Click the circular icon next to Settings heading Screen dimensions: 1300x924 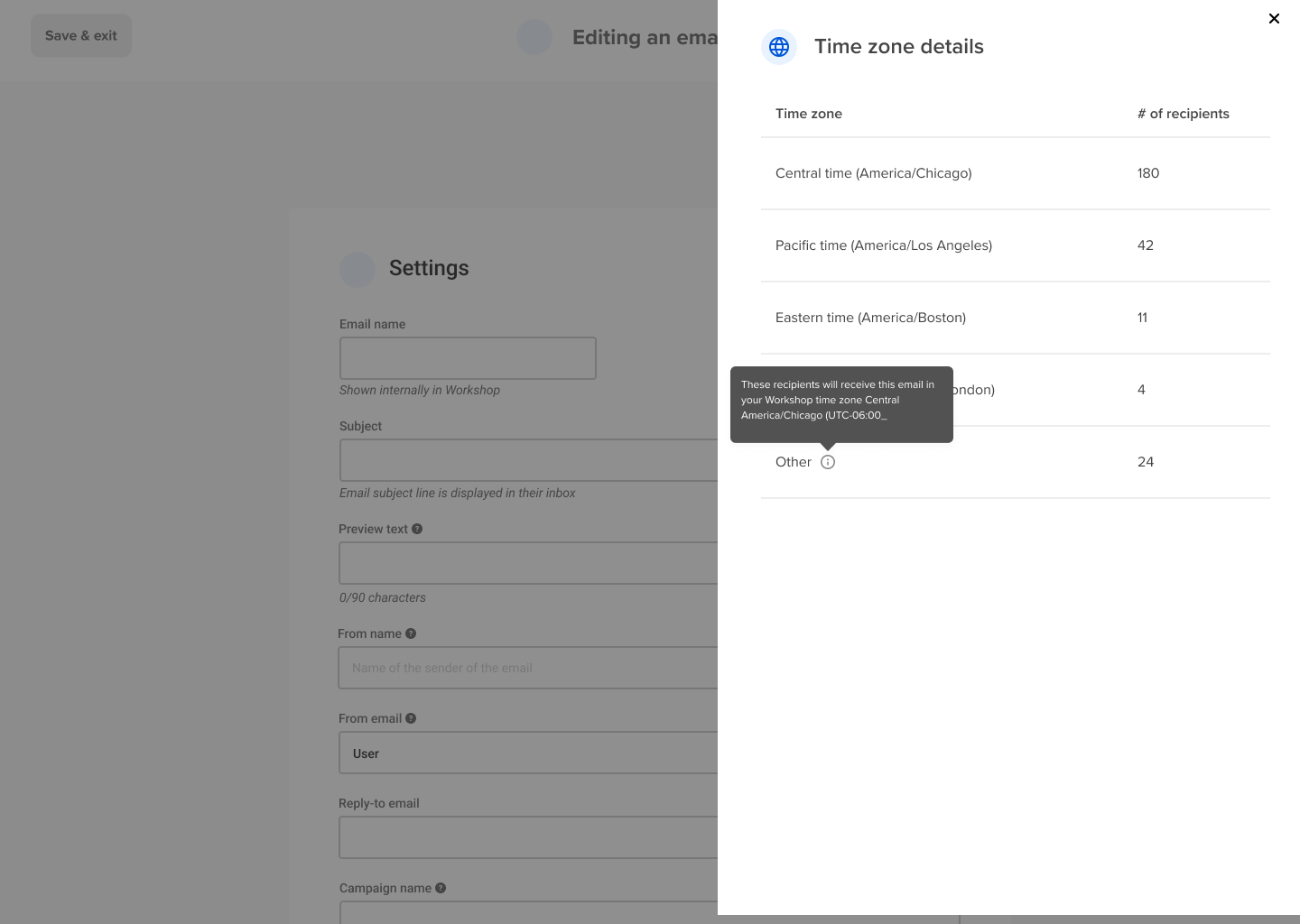pos(357,269)
